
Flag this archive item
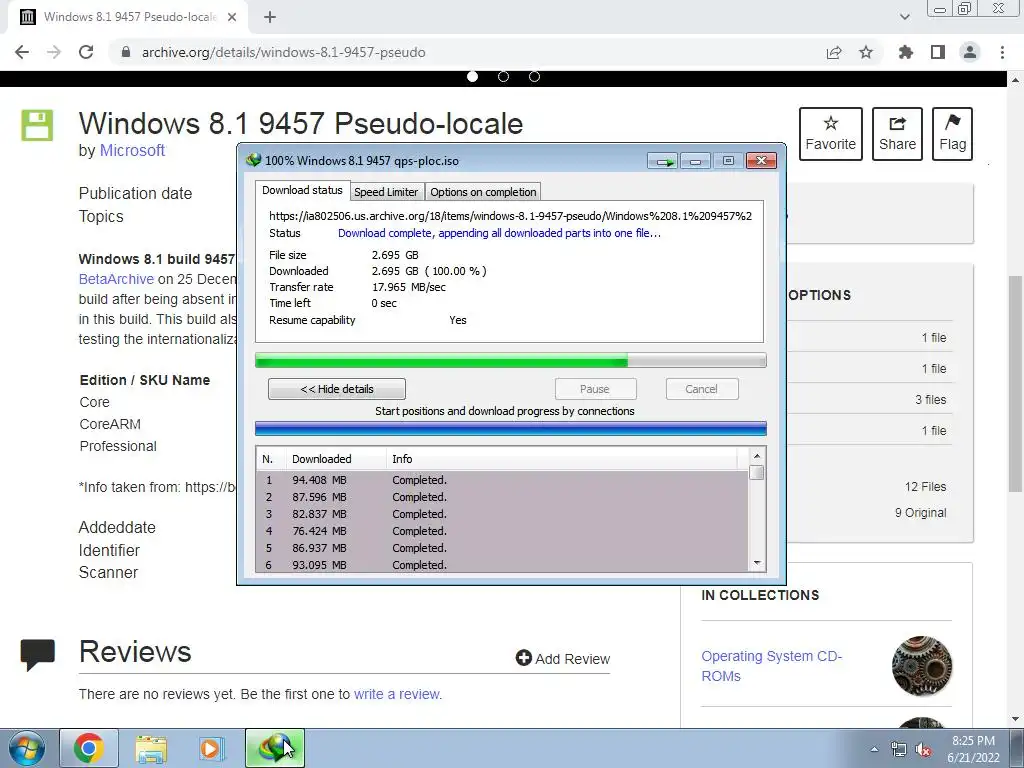tap(952, 134)
